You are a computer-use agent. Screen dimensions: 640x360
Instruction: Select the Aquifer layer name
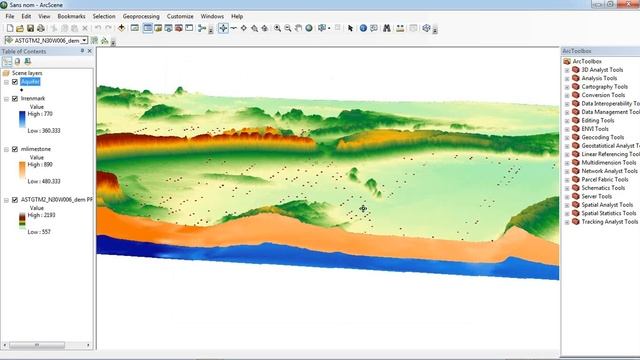click(x=30, y=82)
